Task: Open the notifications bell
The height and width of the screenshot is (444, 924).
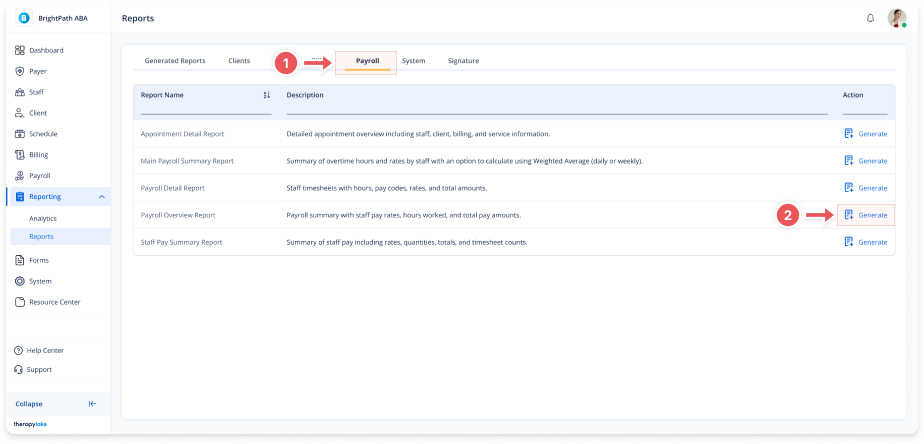Action: (870, 18)
